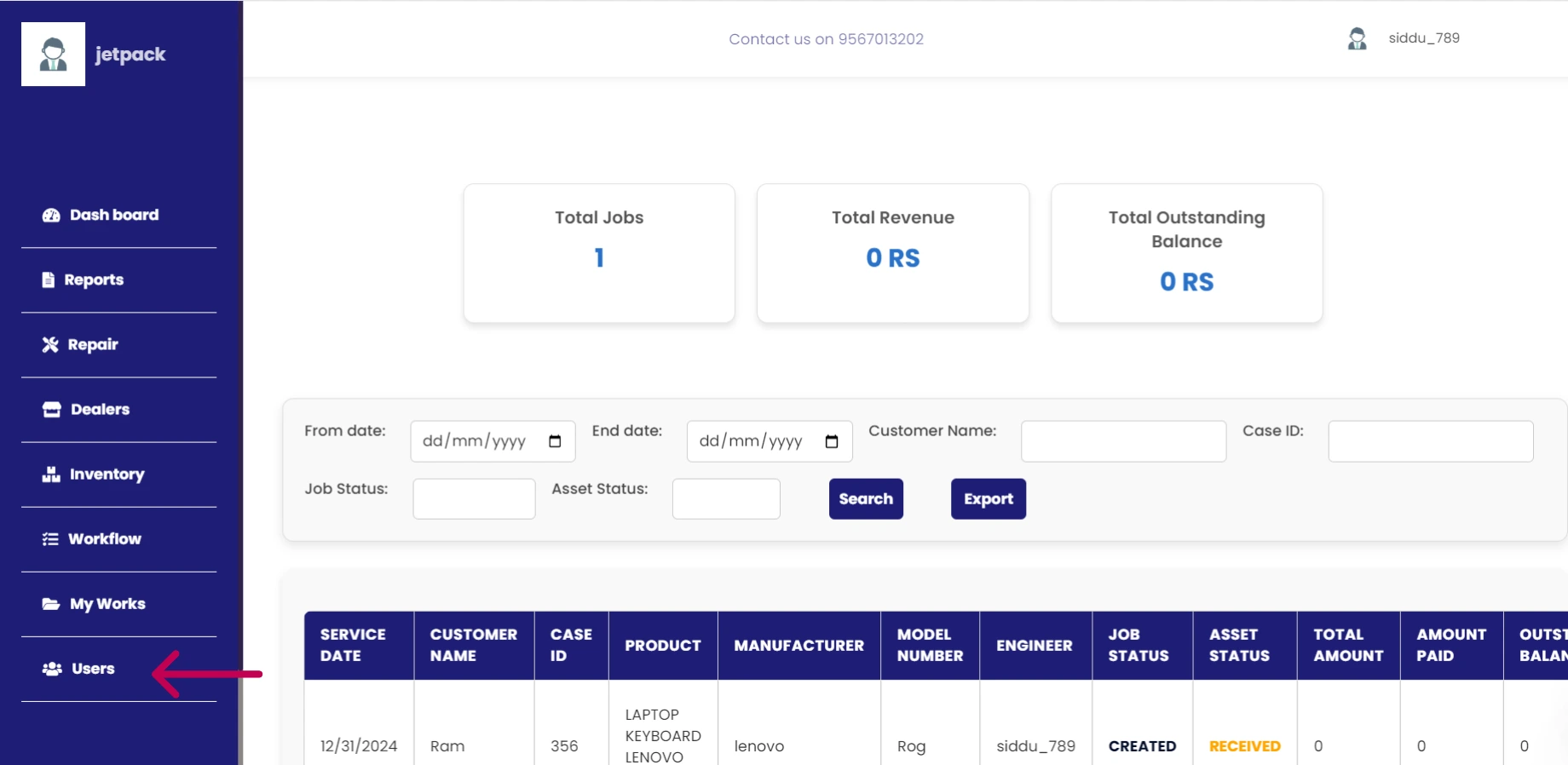Image resolution: width=1568 pixels, height=765 pixels.
Task: Click the Users group icon
Action: click(52, 669)
